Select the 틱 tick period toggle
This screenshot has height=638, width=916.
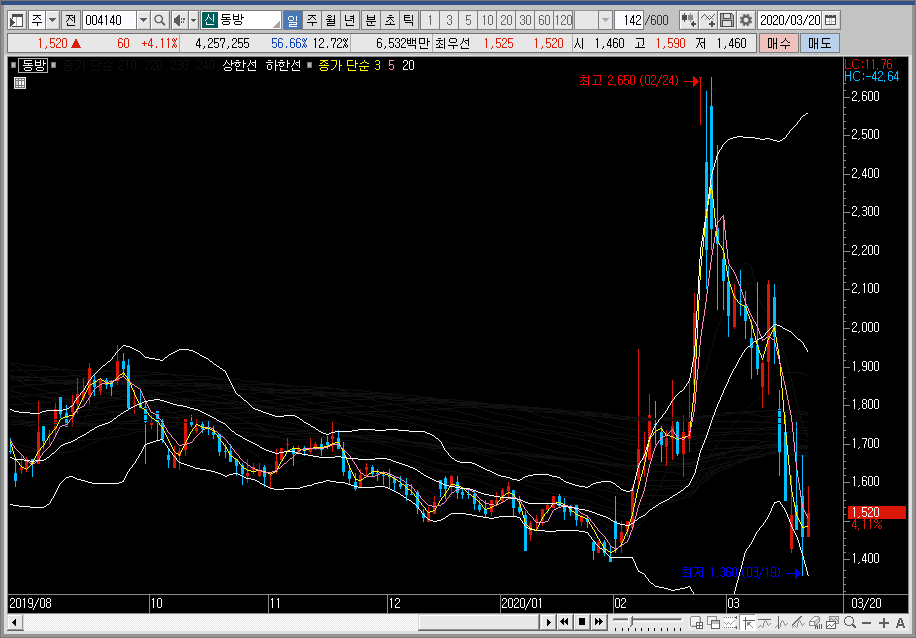(x=408, y=20)
